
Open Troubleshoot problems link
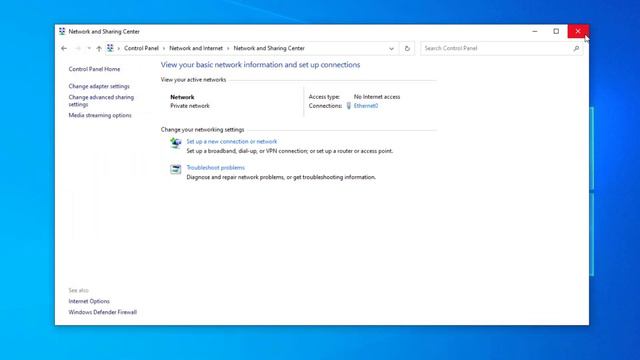[x=216, y=167]
